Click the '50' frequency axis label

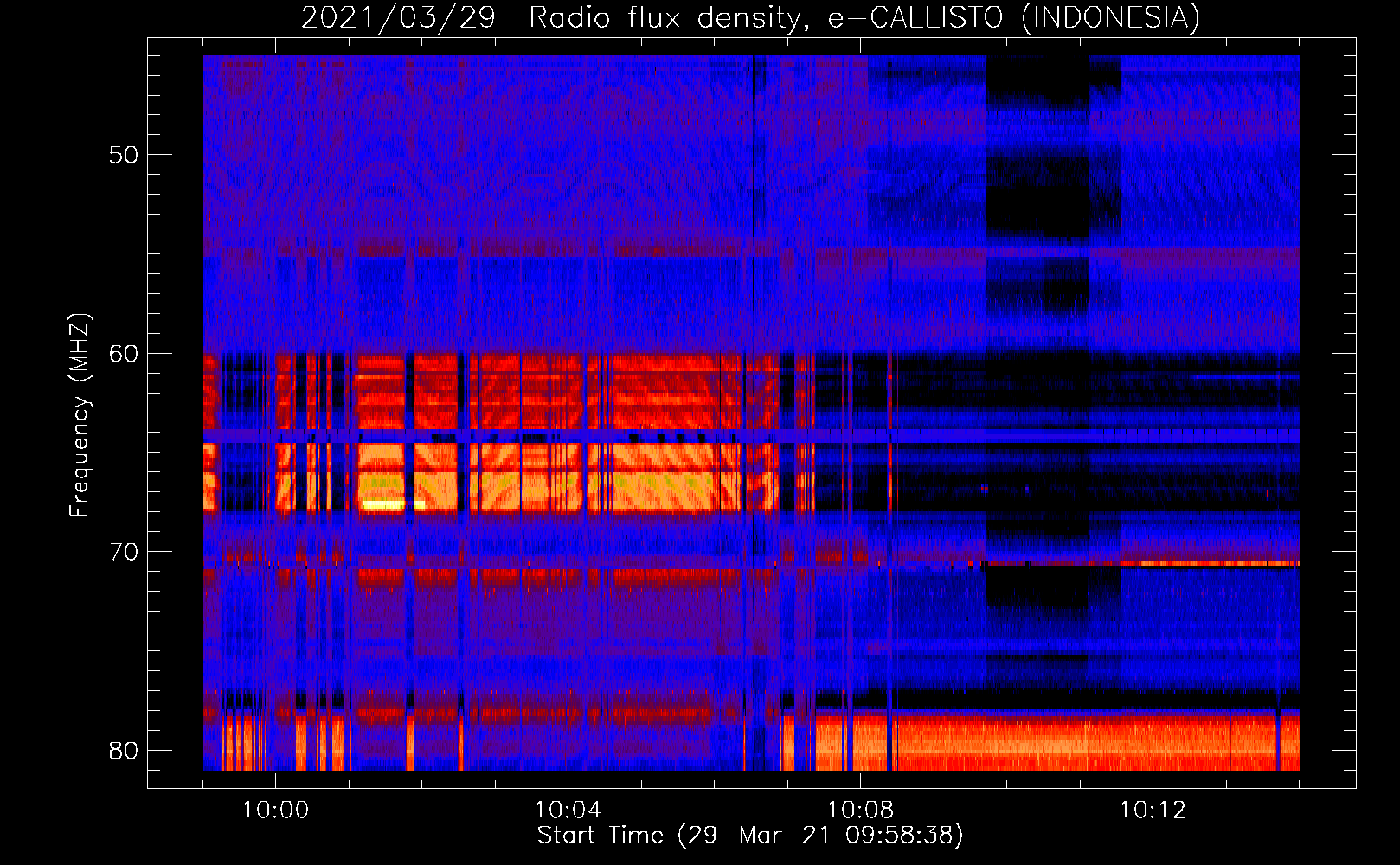tap(124, 155)
